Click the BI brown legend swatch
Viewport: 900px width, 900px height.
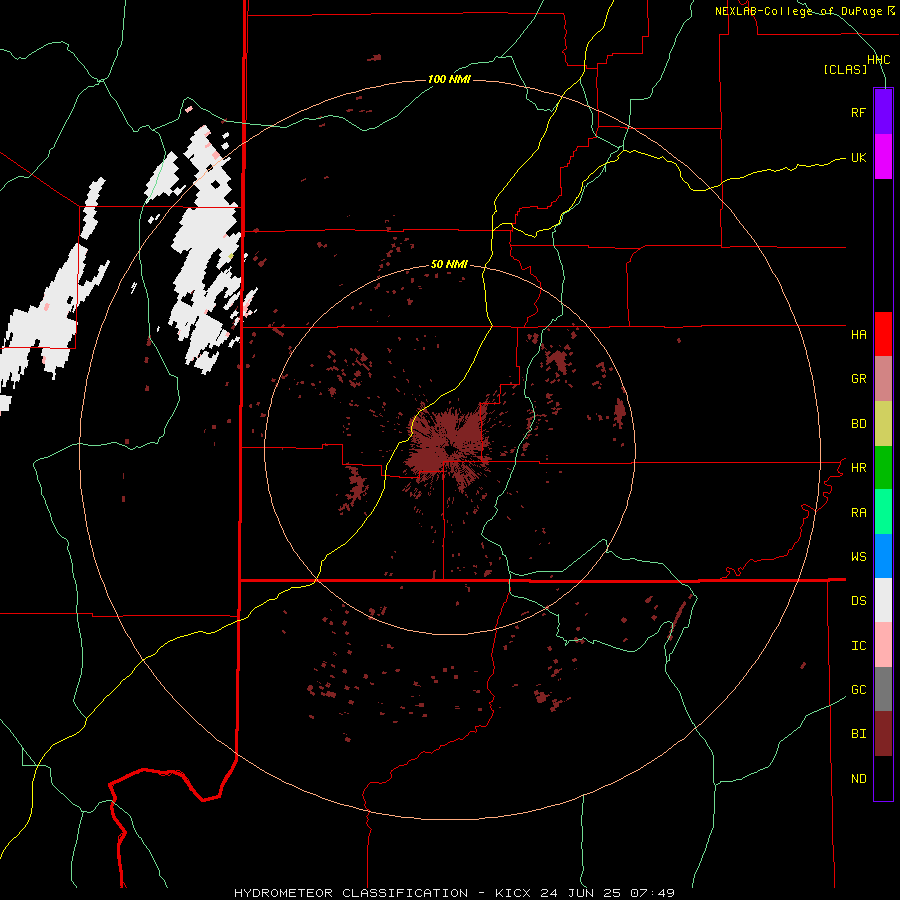(883, 734)
